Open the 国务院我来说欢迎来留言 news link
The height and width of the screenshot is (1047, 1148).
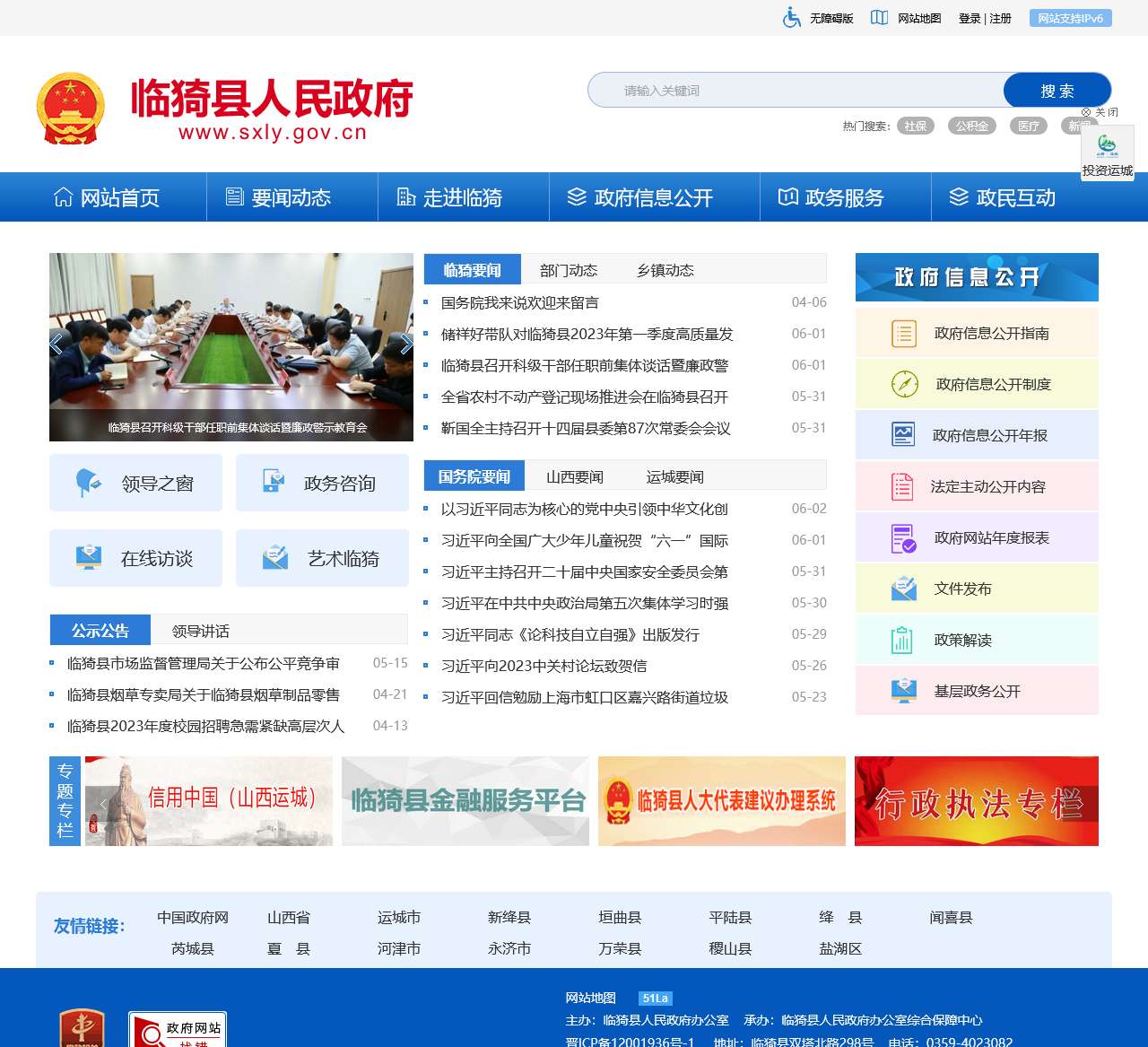[519, 303]
